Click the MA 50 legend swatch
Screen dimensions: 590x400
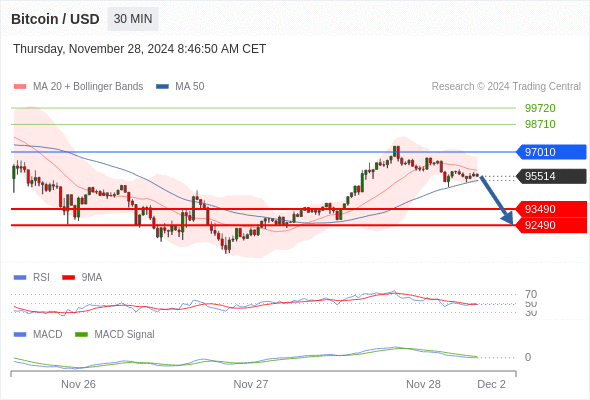pos(162,87)
